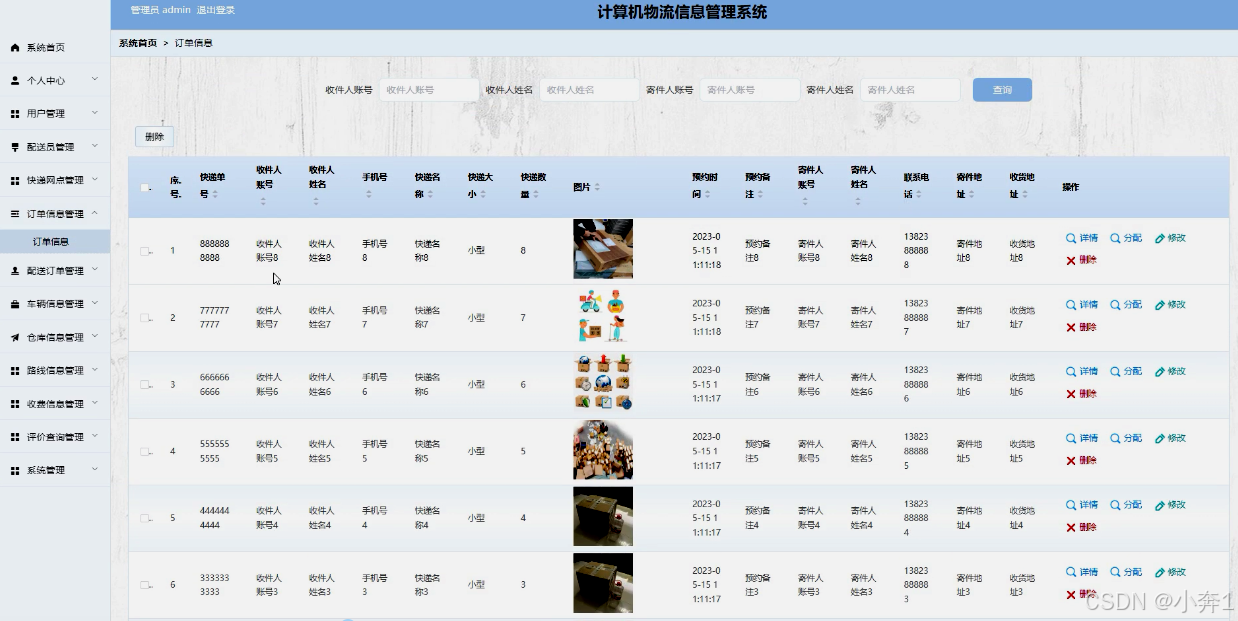The width and height of the screenshot is (1238, 621).
Task: Open the package image thumbnail on row 1
Action: (x=602, y=248)
